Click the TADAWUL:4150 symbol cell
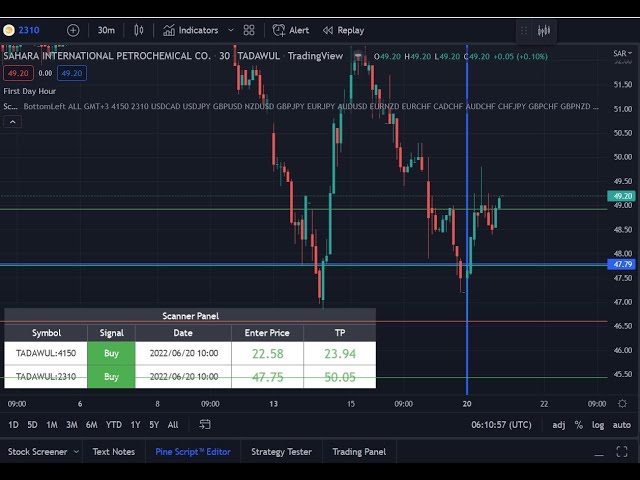 point(46,353)
